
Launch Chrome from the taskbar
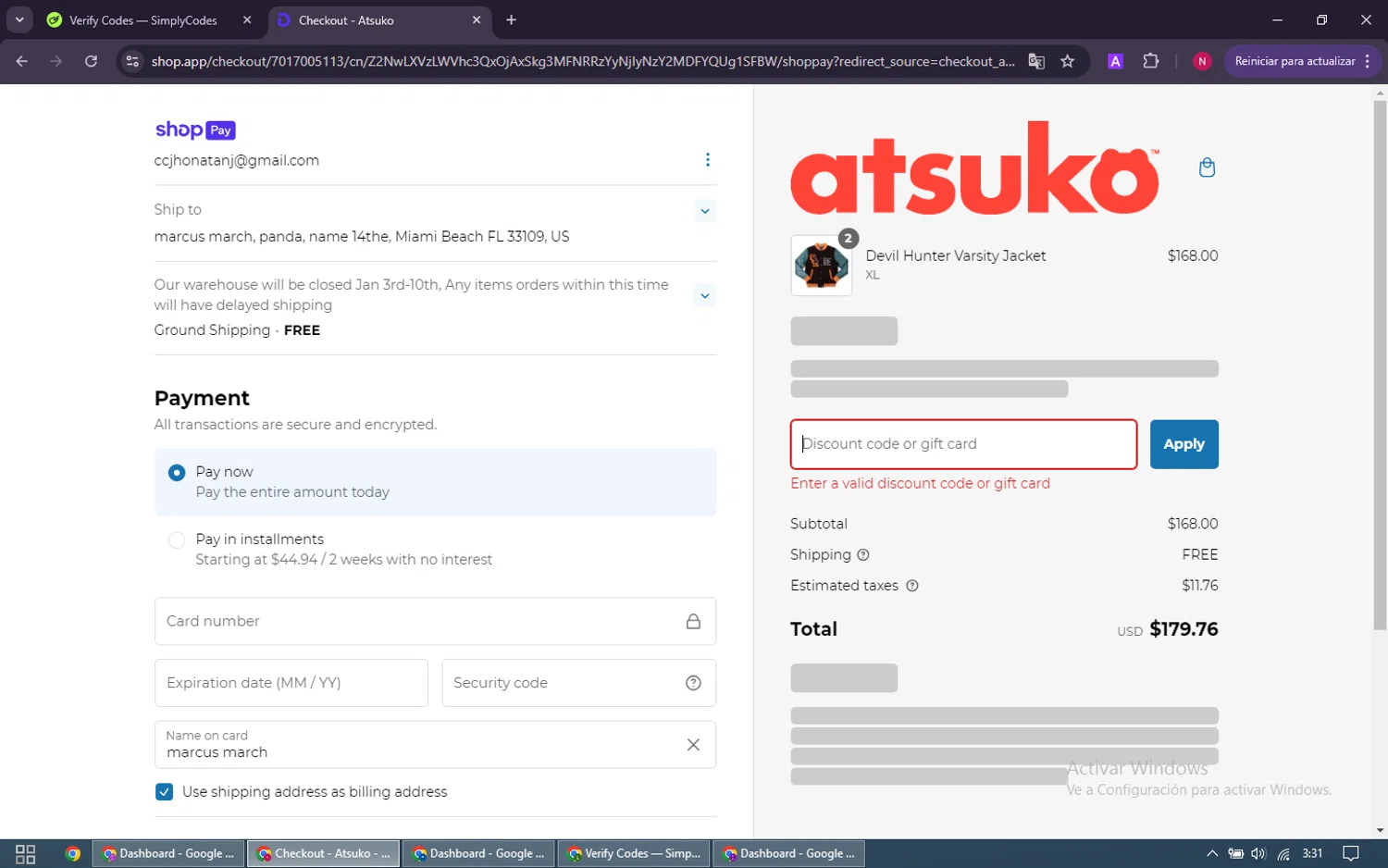(73, 854)
